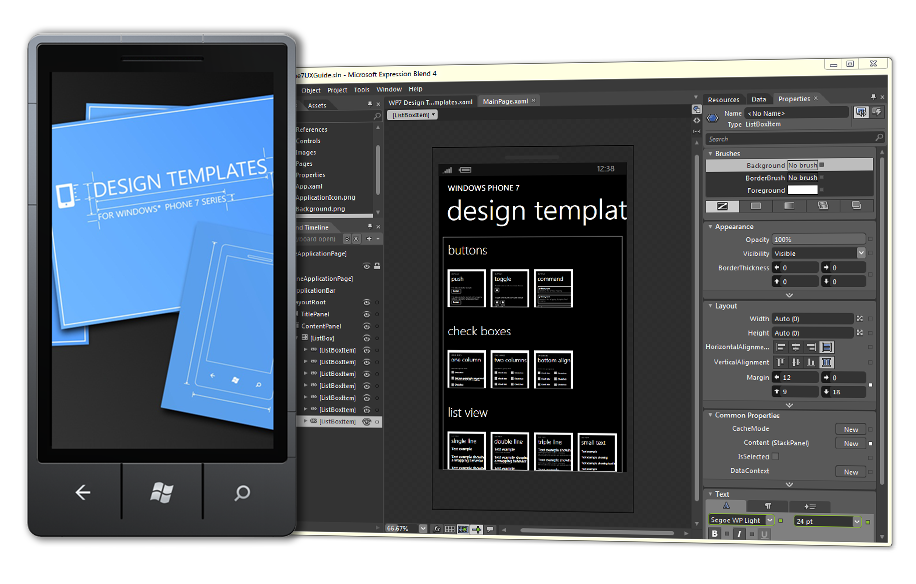The image size is (916, 584).
Task: Set HorizontalAlignment to Stretch
Action: [x=826, y=347]
